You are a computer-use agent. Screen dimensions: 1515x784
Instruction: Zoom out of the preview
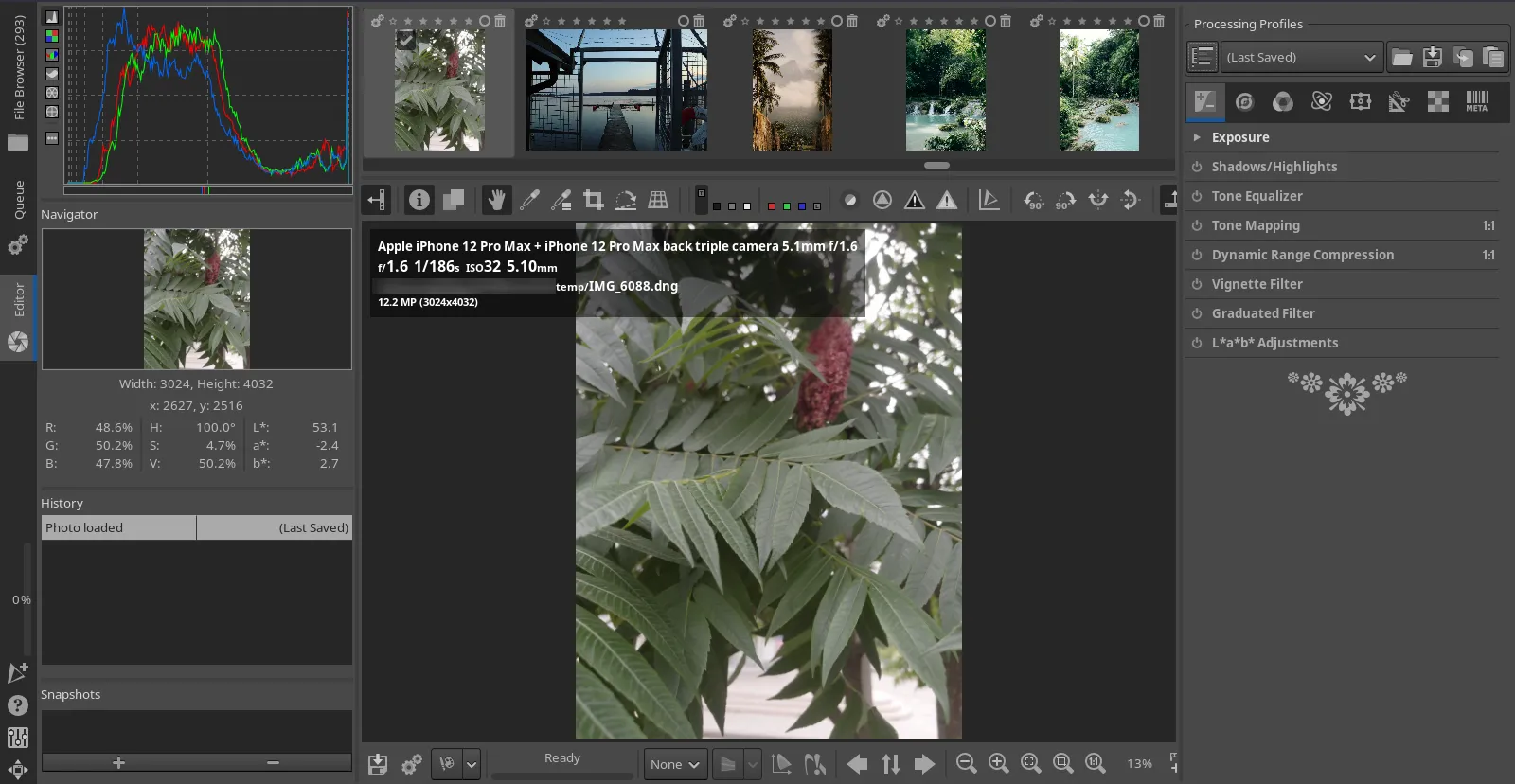(966, 763)
